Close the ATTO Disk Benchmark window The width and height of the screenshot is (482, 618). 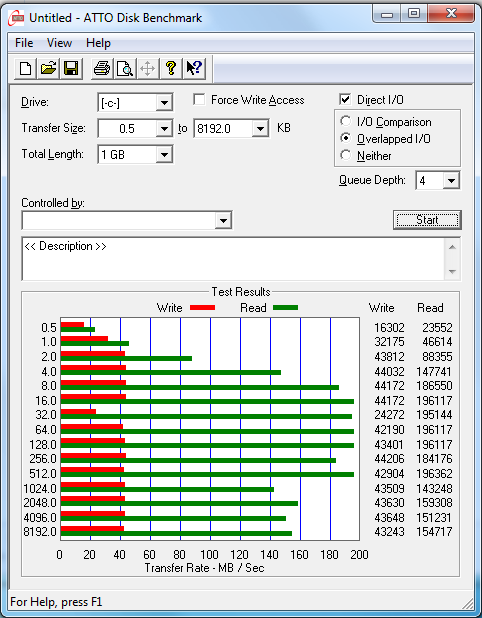pyautogui.click(x=451, y=15)
